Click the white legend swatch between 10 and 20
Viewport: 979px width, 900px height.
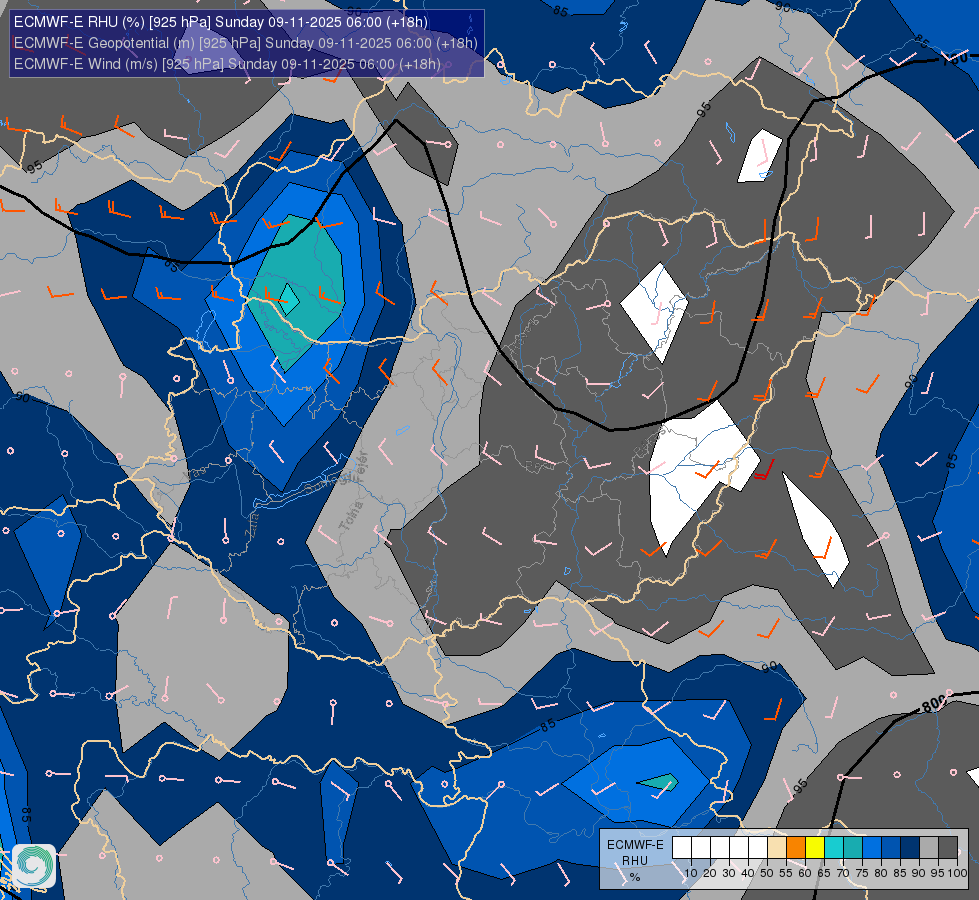point(701,848)
